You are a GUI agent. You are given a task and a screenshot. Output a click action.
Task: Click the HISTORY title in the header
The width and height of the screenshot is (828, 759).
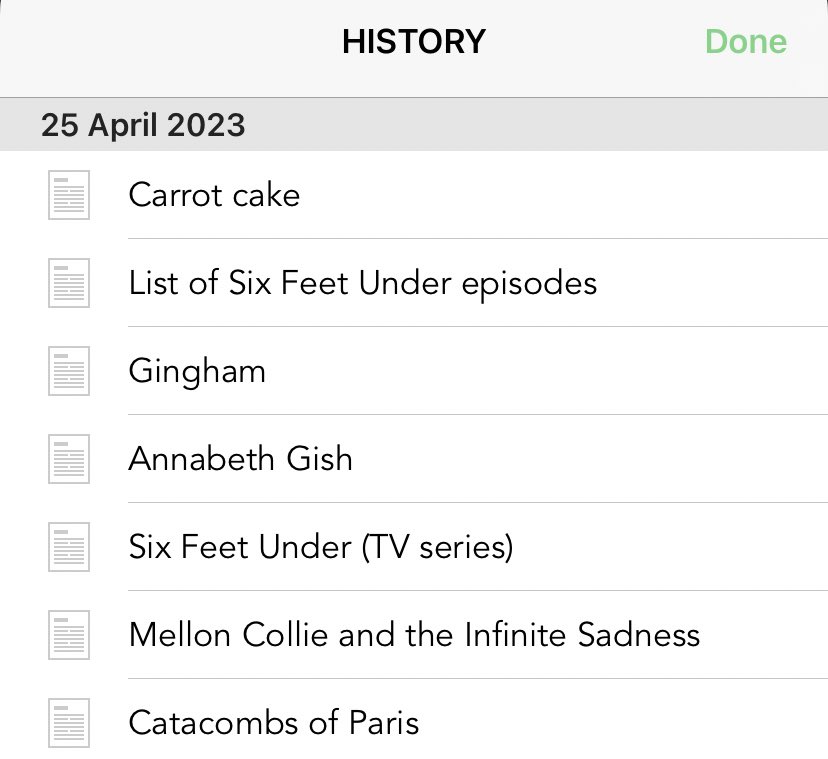point(413,42)
